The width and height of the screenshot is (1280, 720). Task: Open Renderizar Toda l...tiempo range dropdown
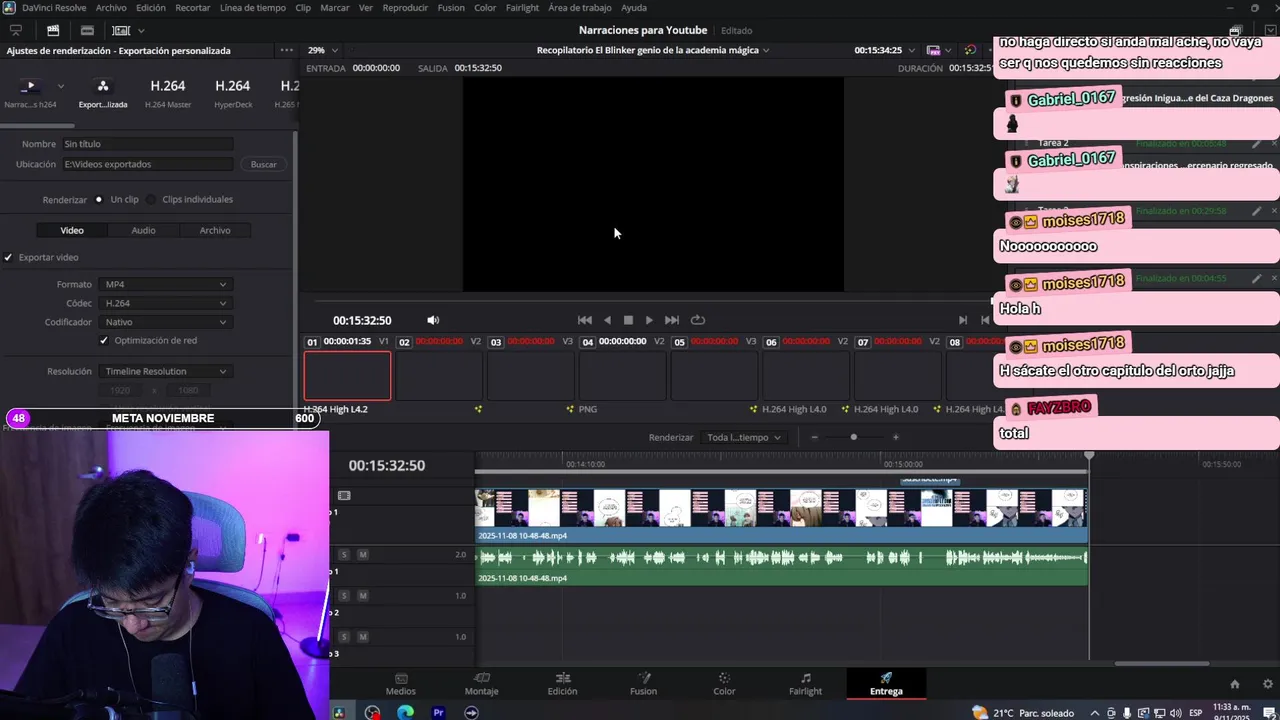[744, 437]
